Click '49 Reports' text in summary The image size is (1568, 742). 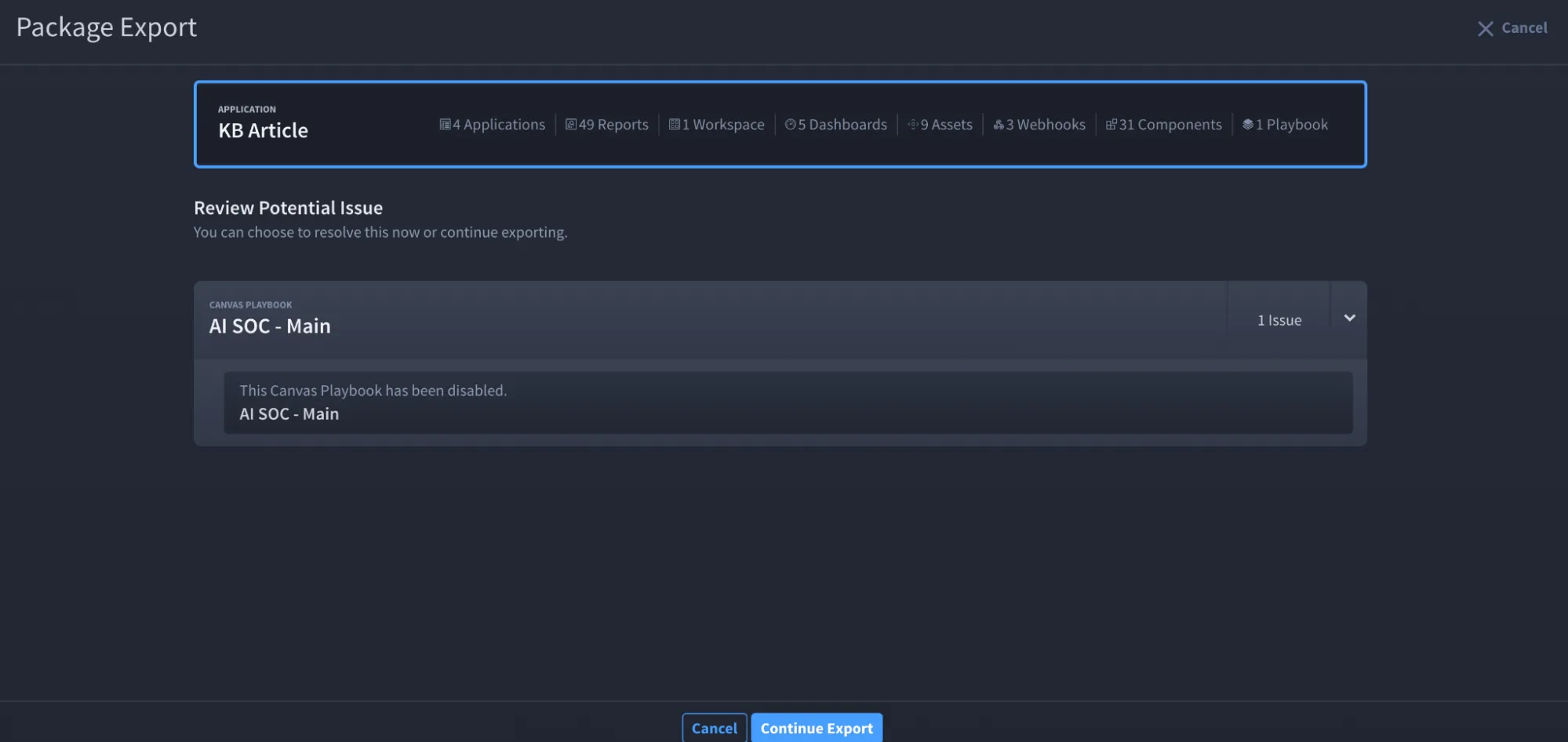coord(613,125)
